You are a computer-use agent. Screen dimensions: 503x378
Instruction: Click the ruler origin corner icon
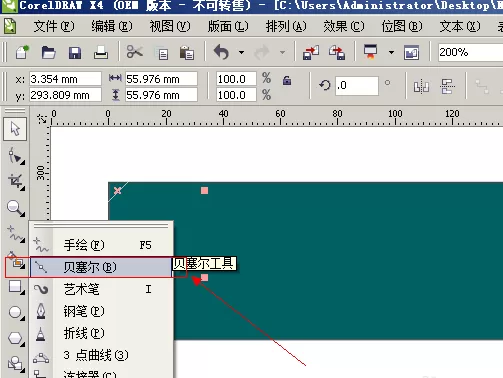point(42,118)
